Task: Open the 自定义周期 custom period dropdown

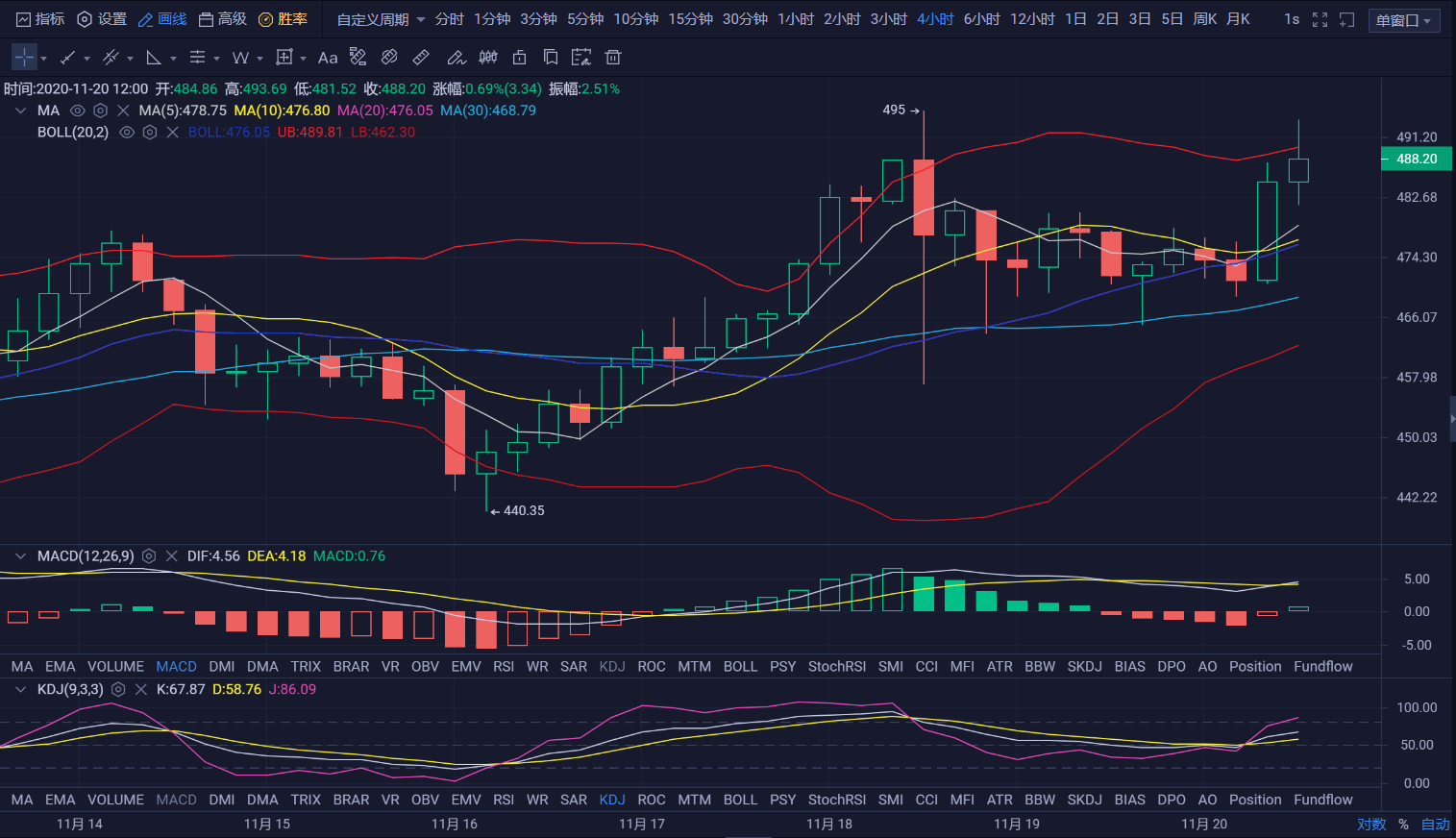Action: 381,19
